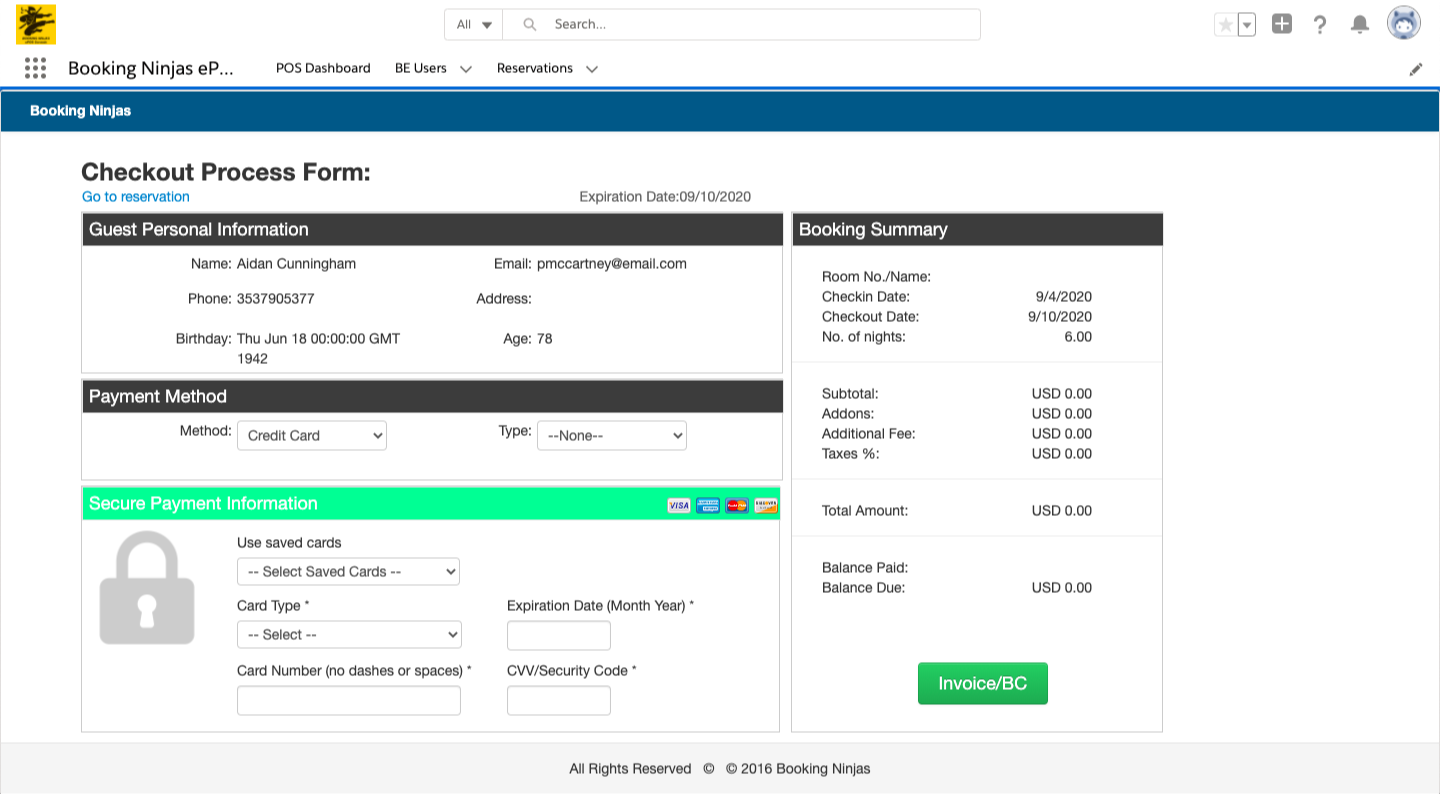Click the Booking Ninjas ePOS app name
The height and width of the screenshot is (794, 1440).
(x=150, y=68)
